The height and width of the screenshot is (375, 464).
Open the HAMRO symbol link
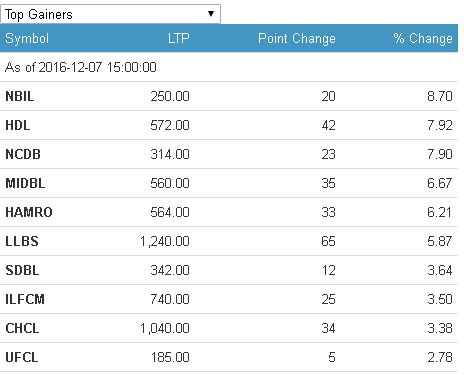click(x=29, y=212)
